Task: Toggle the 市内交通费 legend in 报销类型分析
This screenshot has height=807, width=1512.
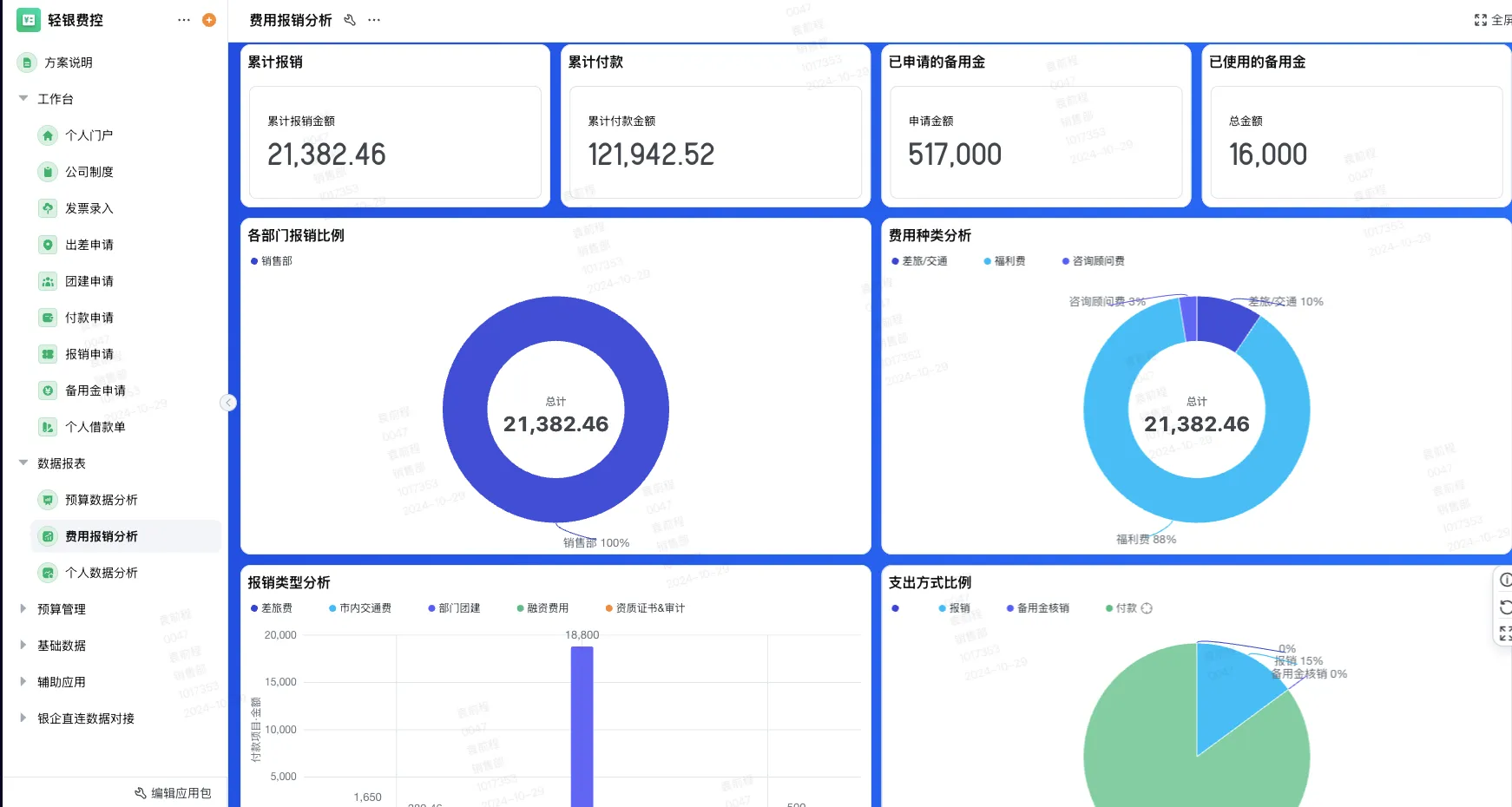Action: [x=360, y=608]
